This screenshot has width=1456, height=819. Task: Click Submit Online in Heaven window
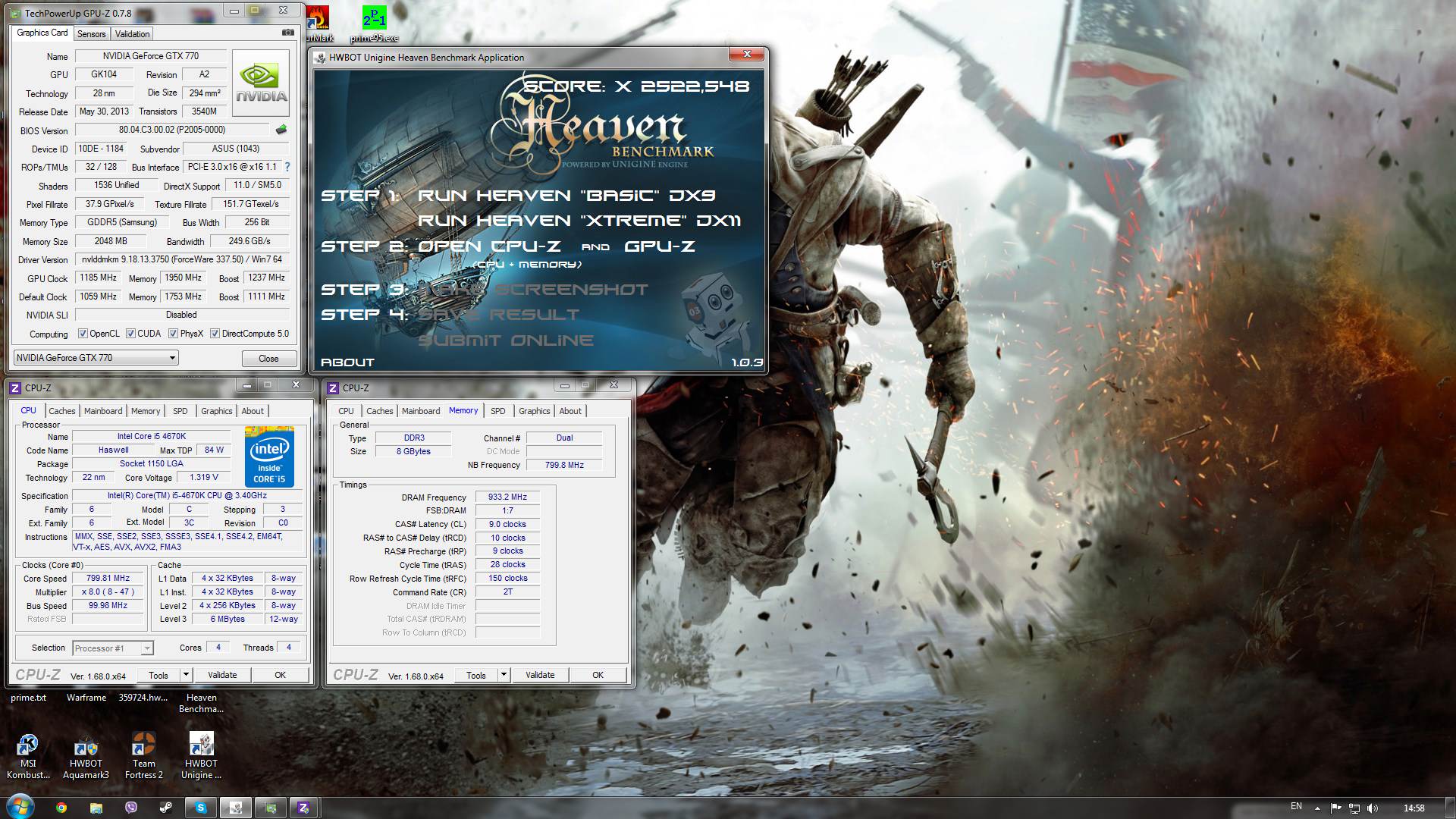(x=506, y=340)
